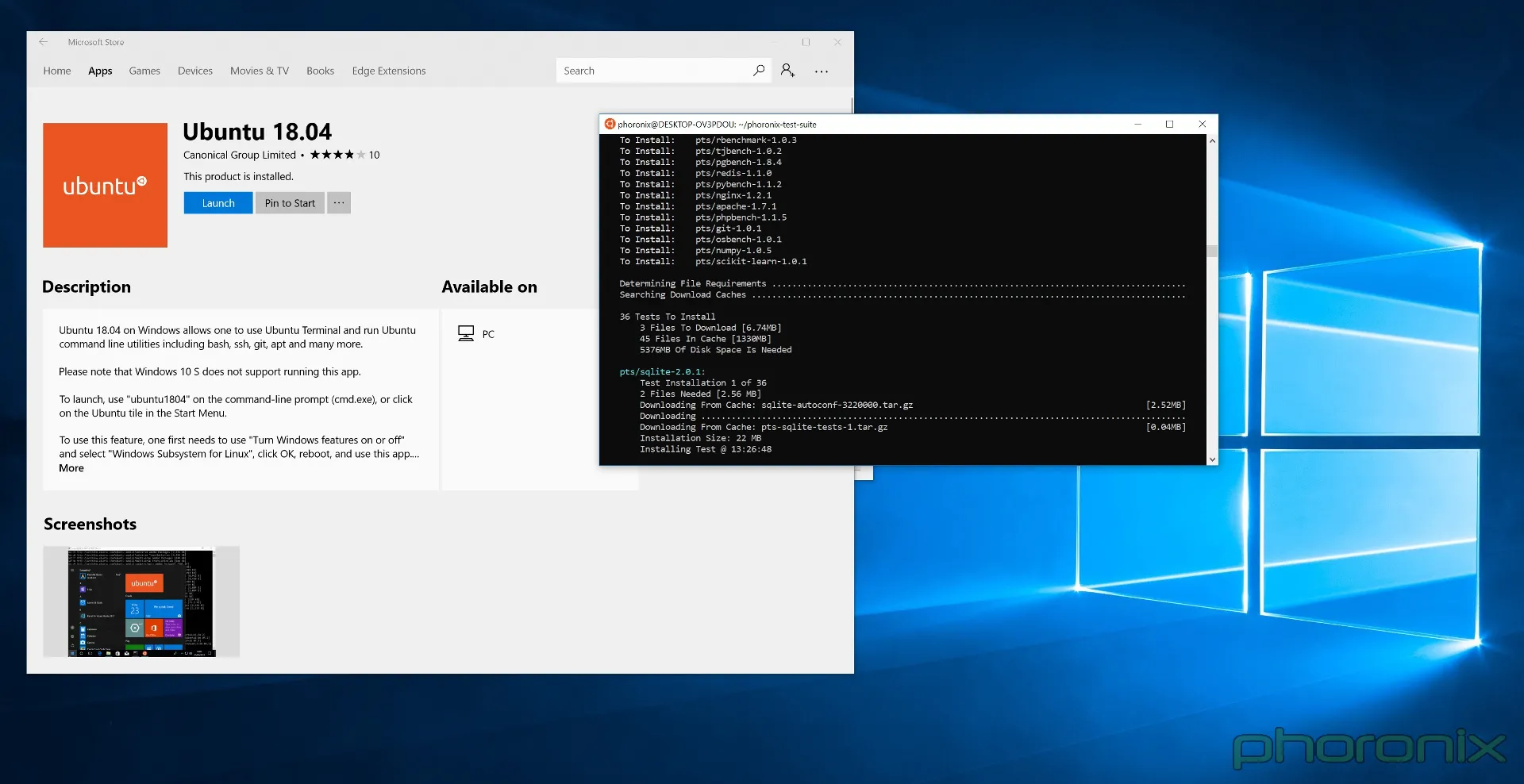Image resolution: width=1524 pixels, height=784 pixels.
Task: Maximize the Ubuntu terminal window
Action: (x=1169, y=124)
